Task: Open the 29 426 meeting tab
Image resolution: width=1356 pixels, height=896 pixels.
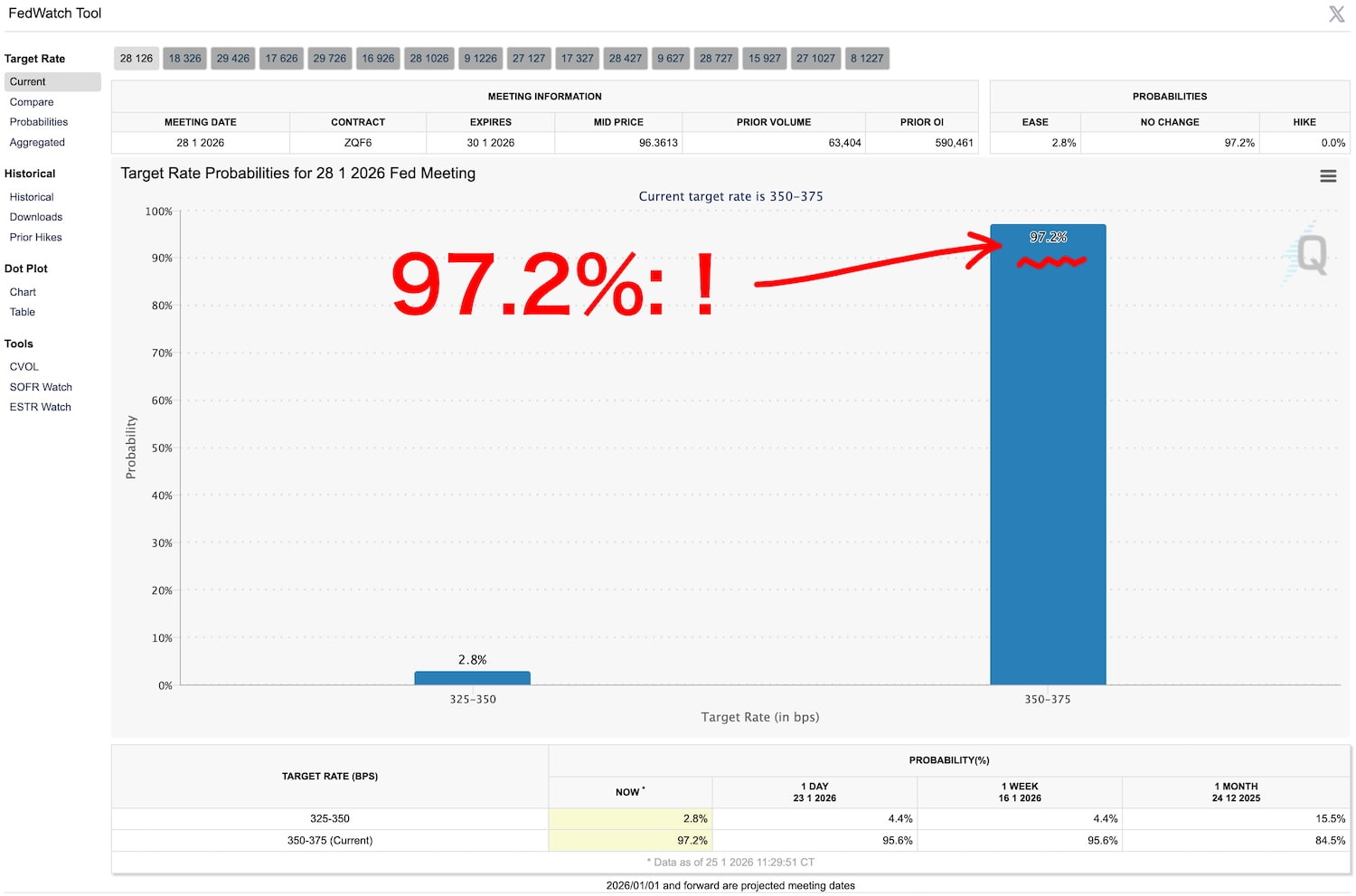Action: [232, 59]
